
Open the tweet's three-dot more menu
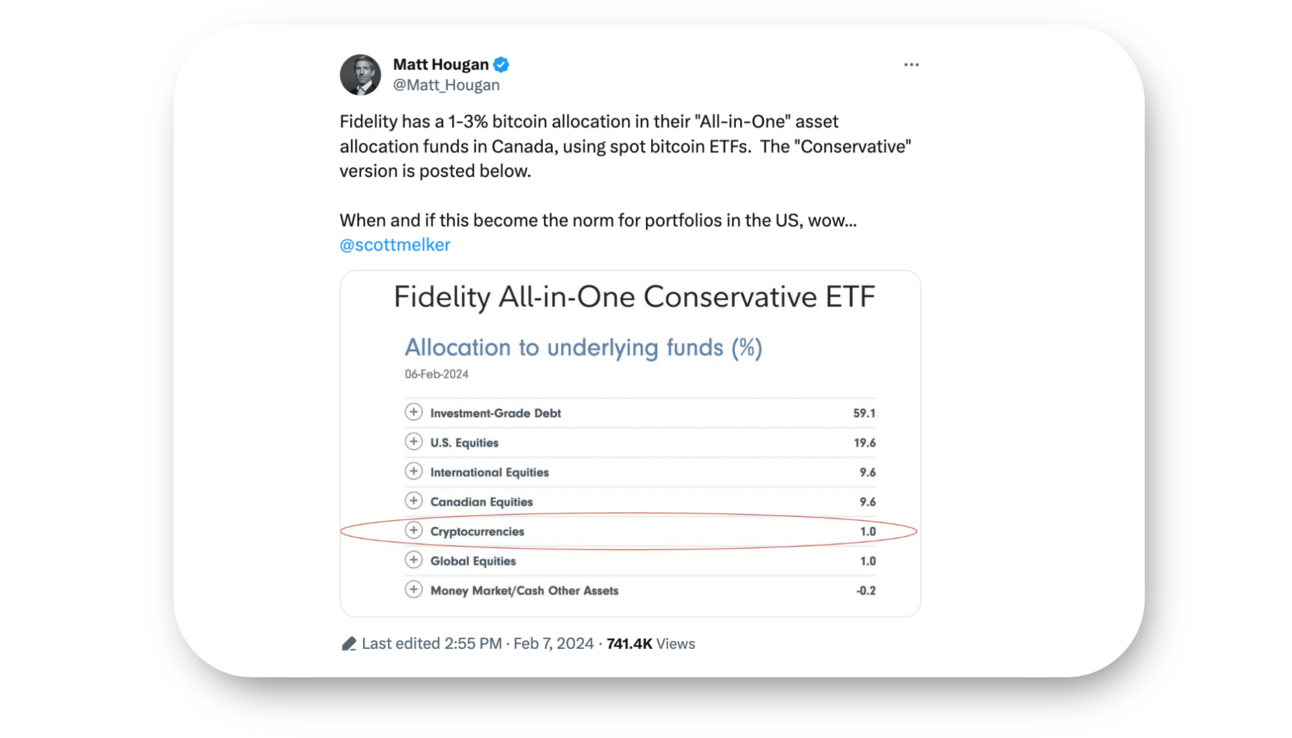[911, 64]
